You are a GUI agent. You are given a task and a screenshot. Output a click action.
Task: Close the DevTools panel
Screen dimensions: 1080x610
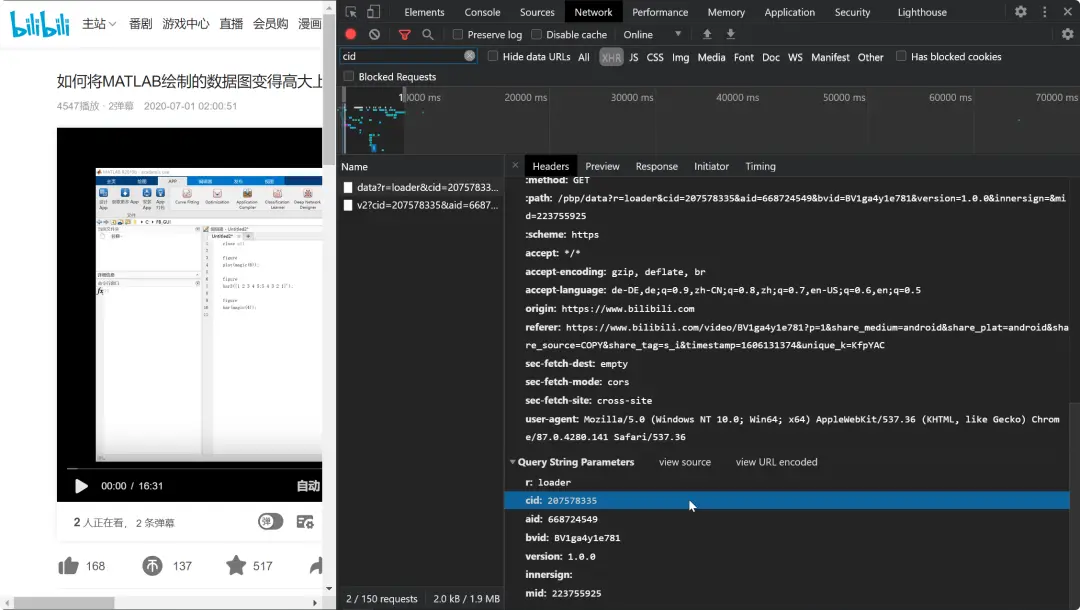tap(1068, 12)
